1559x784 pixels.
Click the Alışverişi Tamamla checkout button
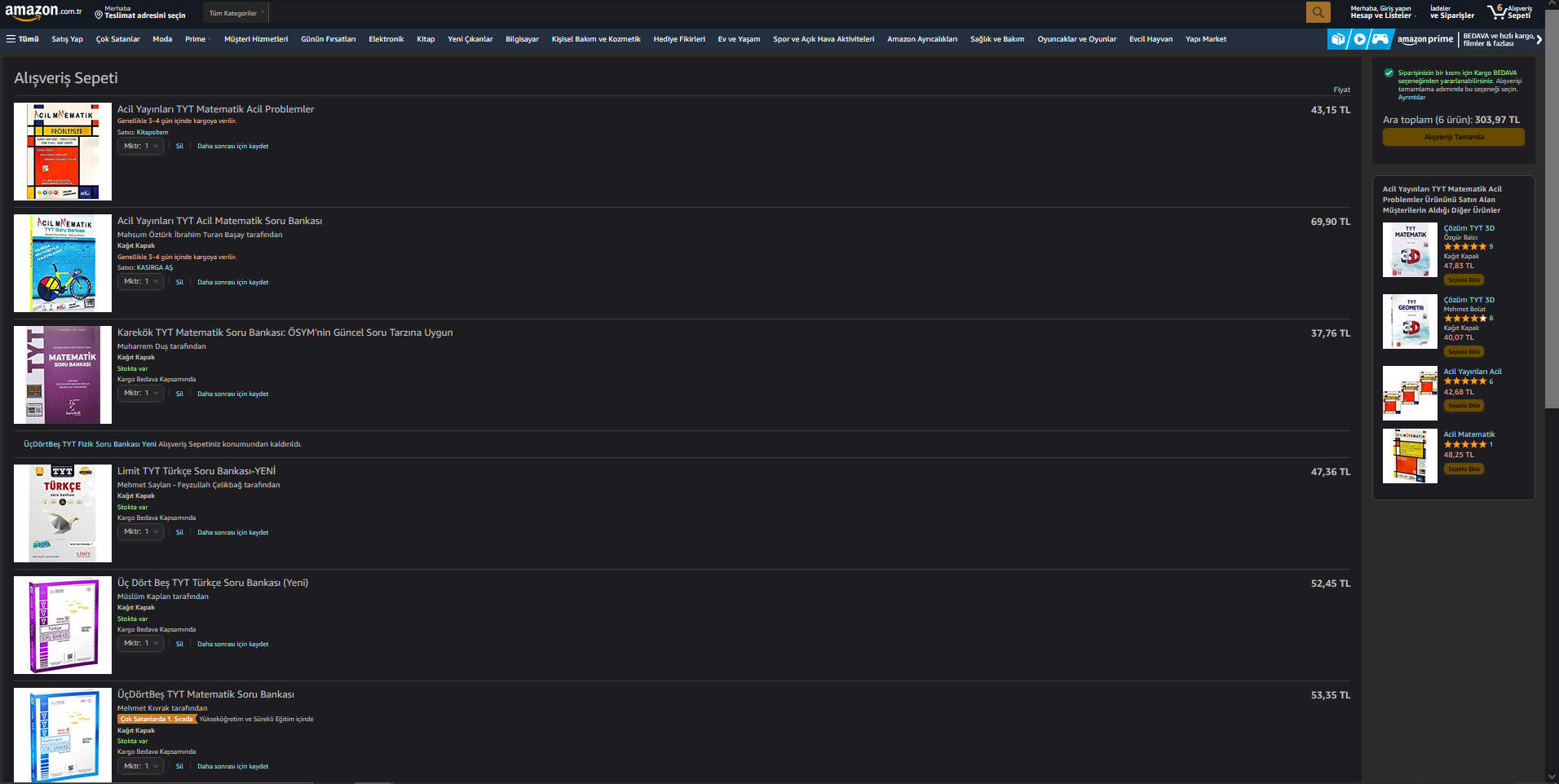[1453, 137]
